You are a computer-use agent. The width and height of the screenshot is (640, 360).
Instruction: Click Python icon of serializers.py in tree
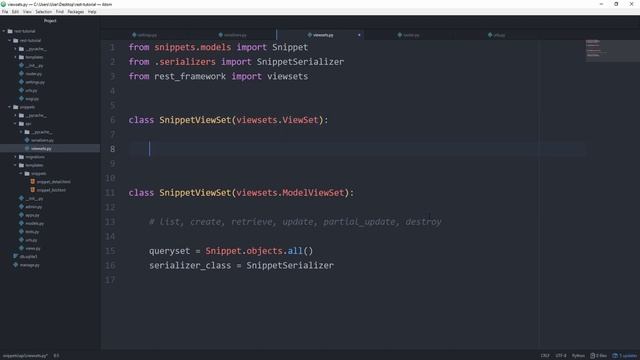pyautogui.click(x=27, y=140)
